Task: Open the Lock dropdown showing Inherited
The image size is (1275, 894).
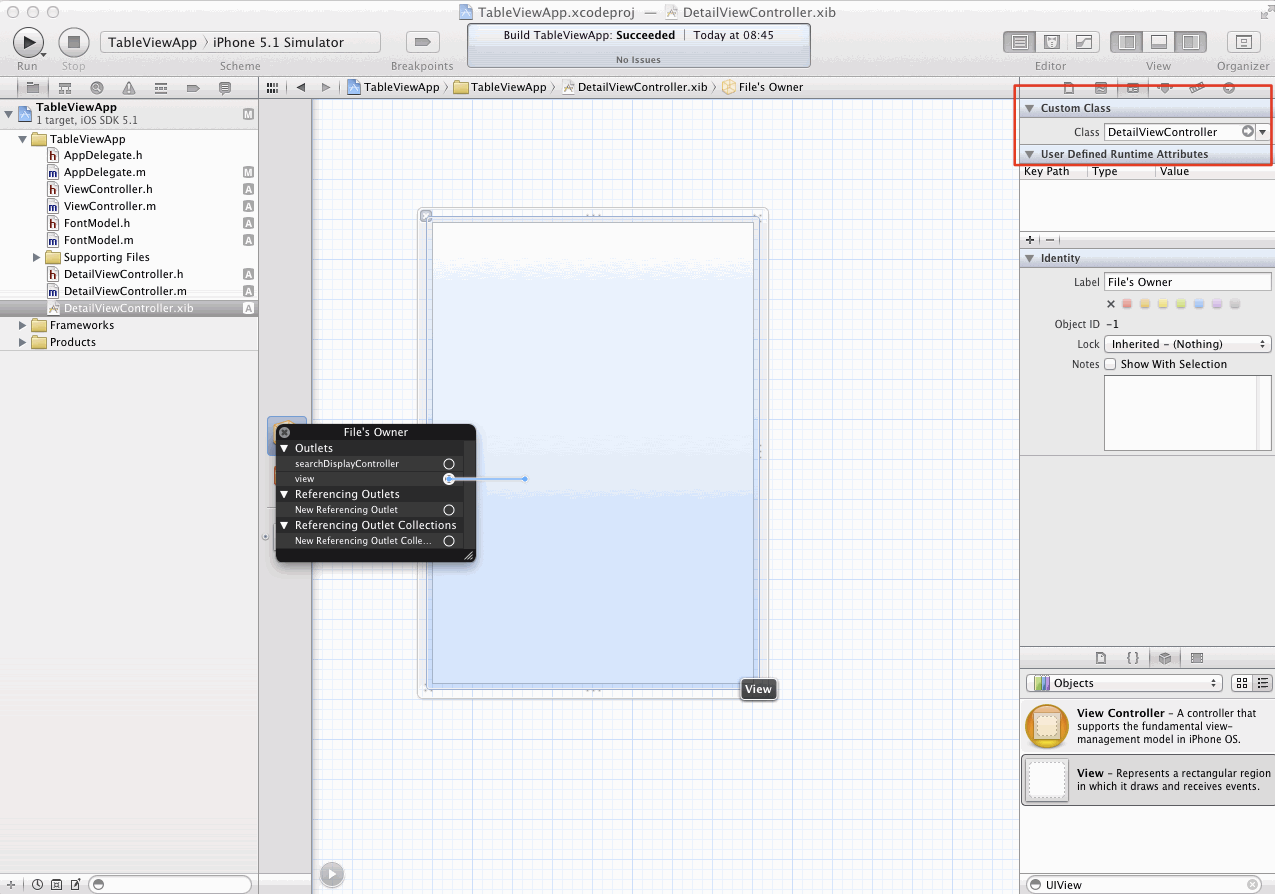Action: [x=1187, y=344]
